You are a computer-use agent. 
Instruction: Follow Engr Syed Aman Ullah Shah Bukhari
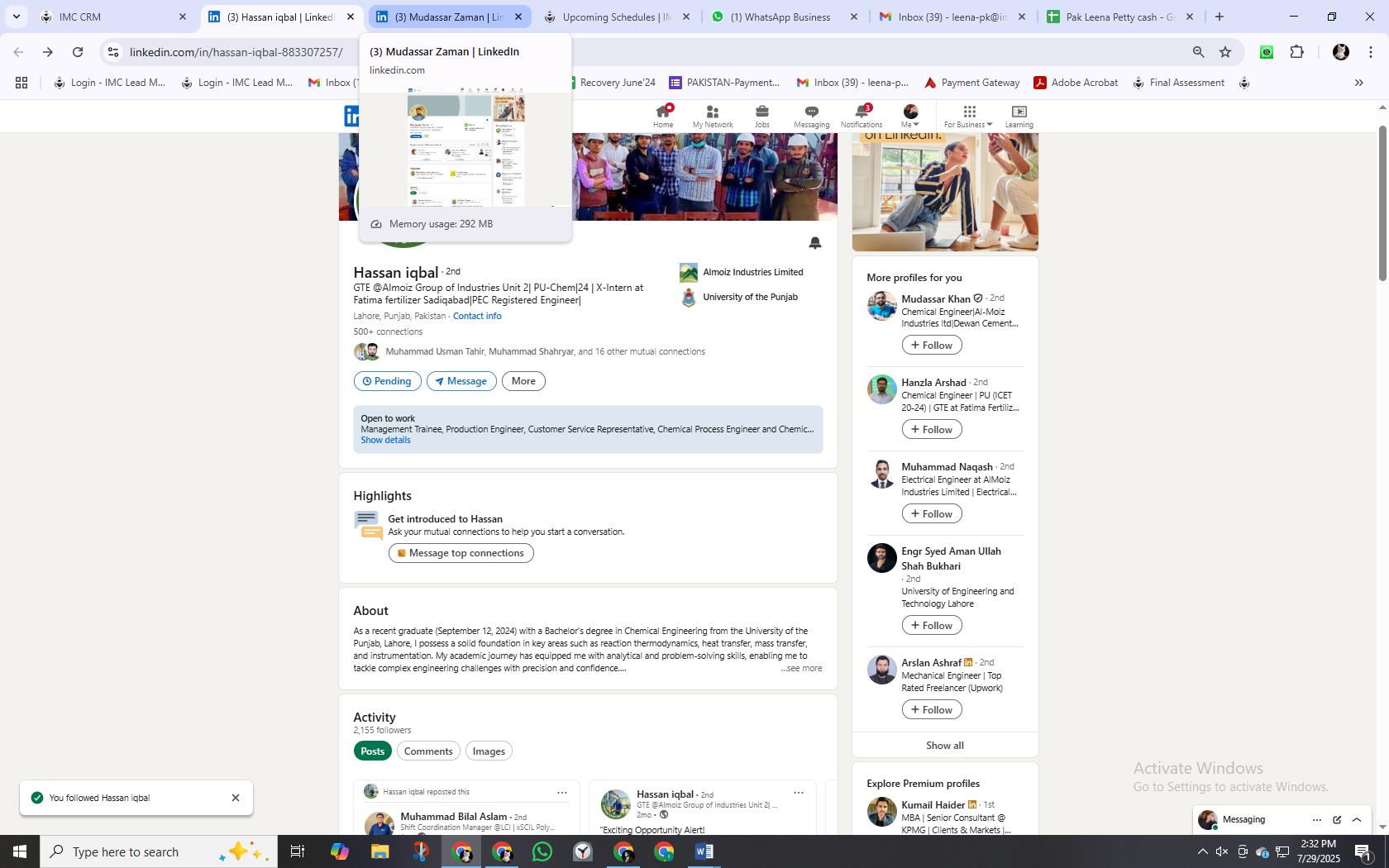click(x=932, y=625)
